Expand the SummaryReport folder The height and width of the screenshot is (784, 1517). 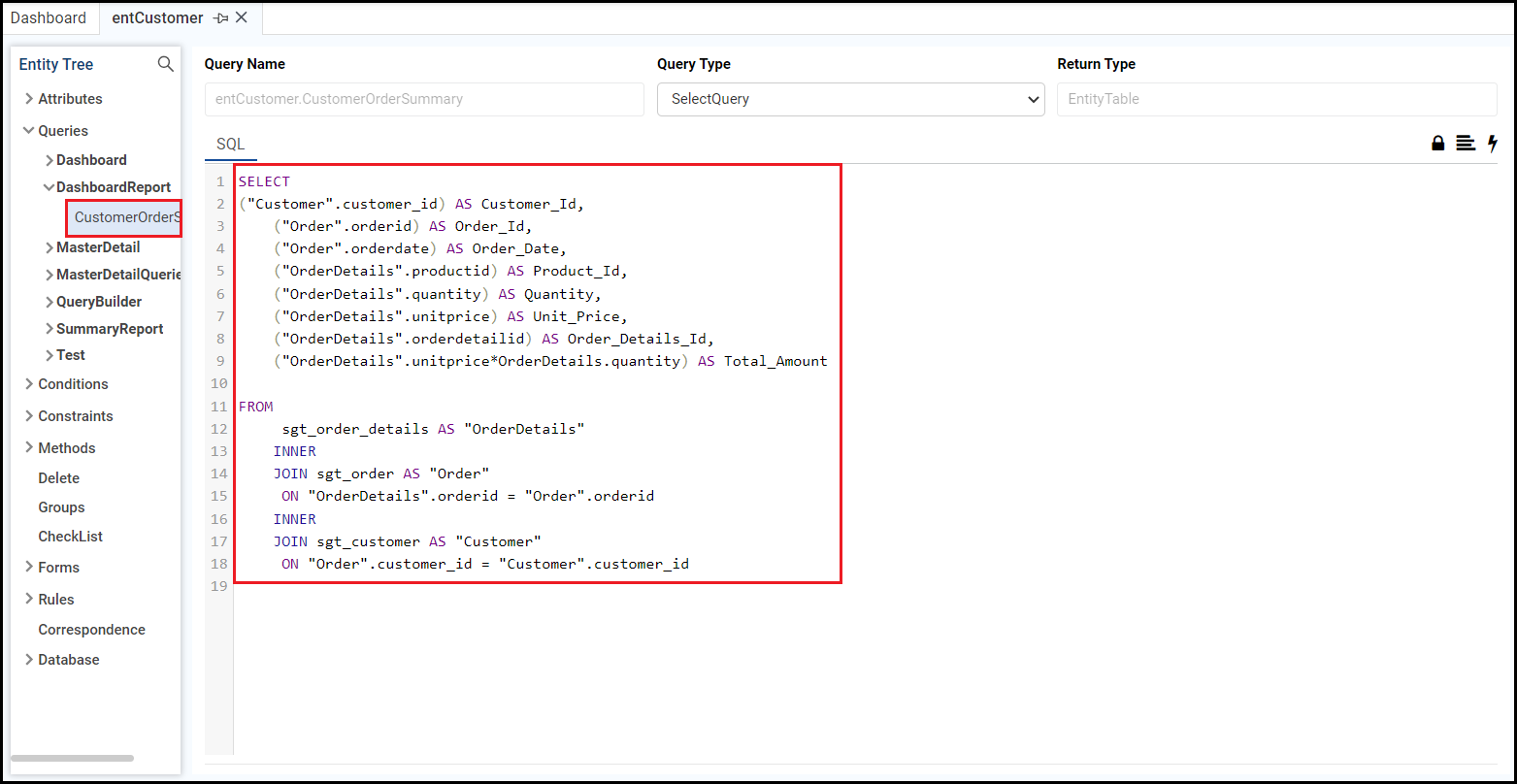tap(49, 329)
